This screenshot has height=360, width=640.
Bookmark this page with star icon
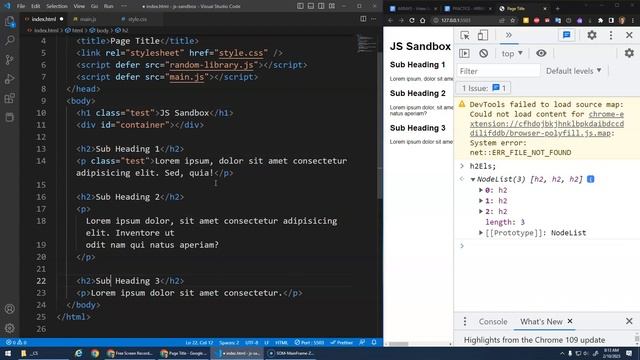coord(513,20)
